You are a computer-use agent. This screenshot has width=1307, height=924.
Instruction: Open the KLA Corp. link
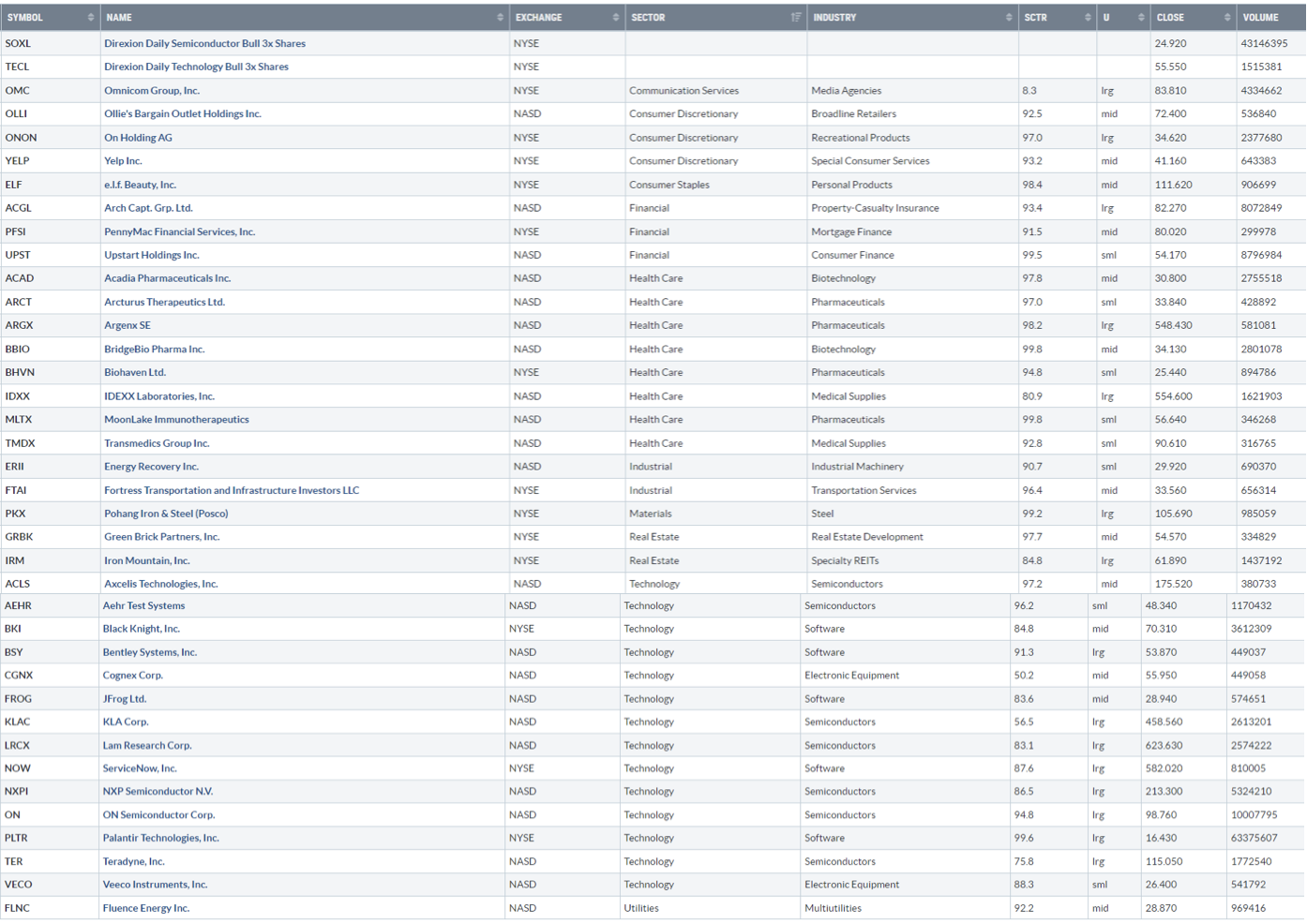126,723
